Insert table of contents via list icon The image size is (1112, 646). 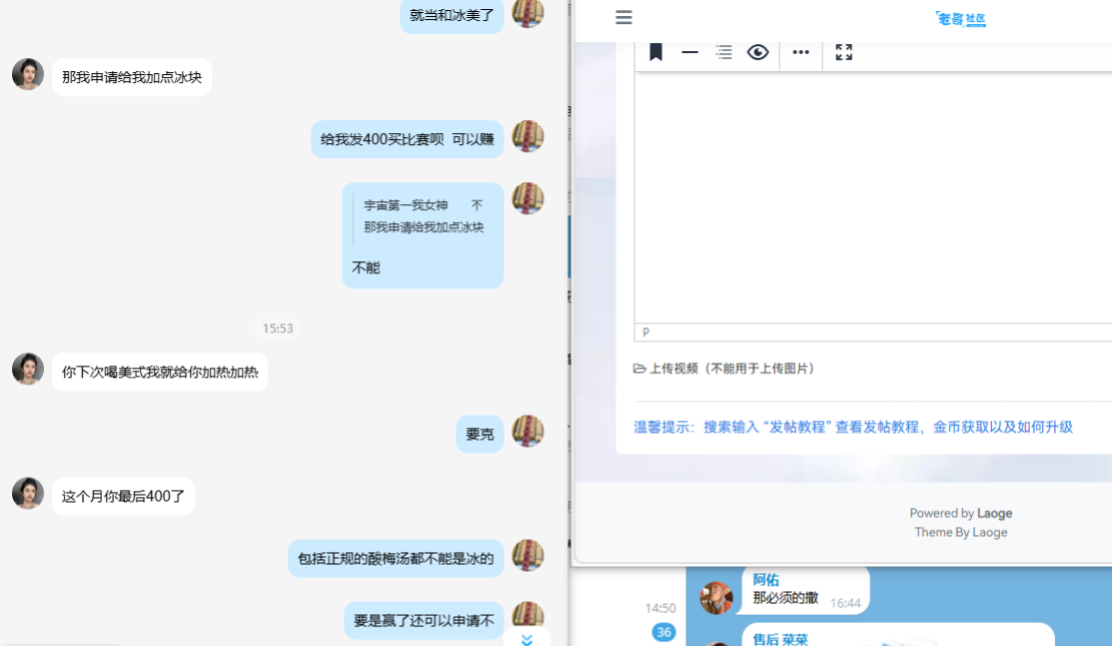(x=724, y=52)
